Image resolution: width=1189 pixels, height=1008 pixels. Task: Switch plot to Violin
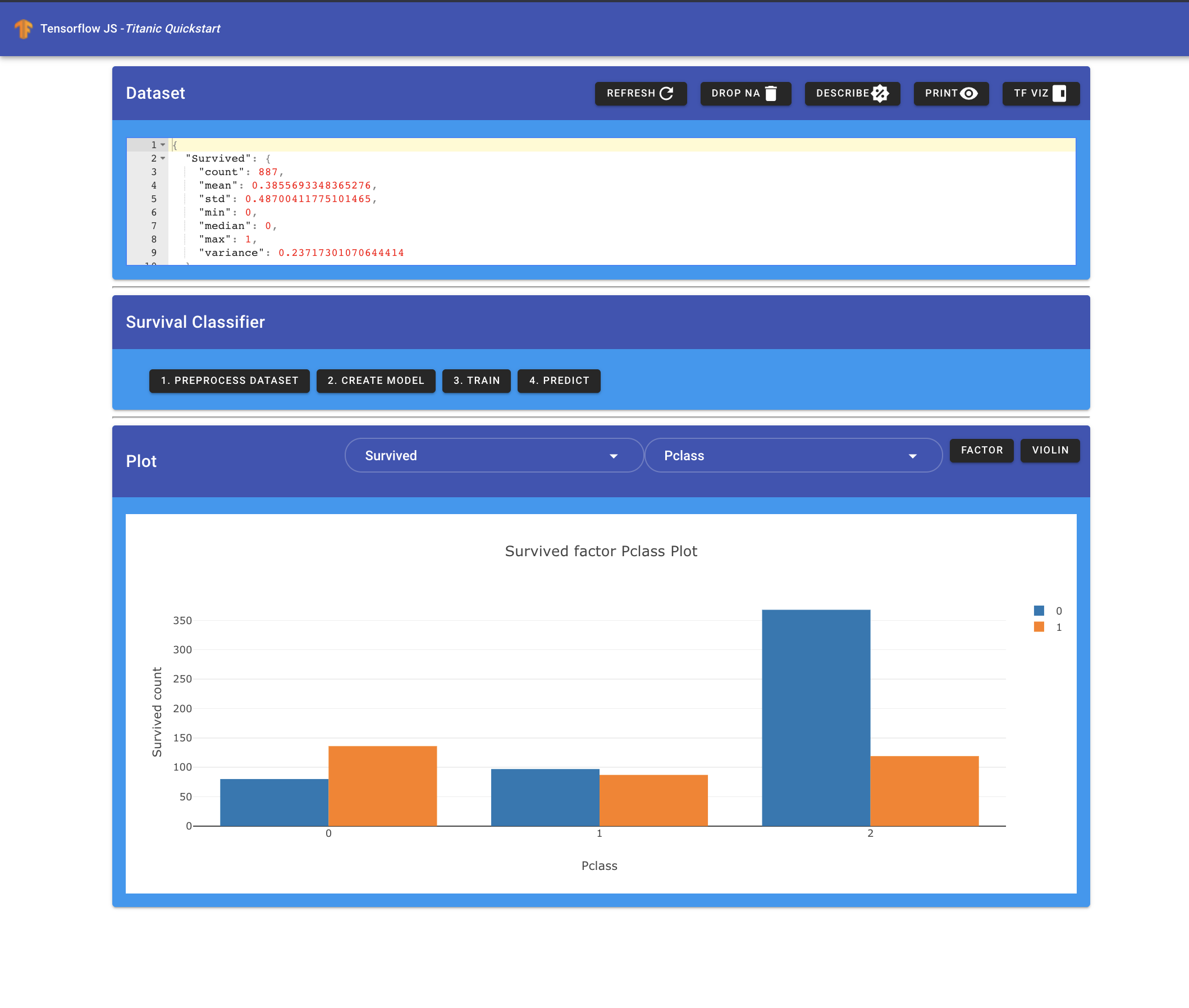[x=1050, y=450]
